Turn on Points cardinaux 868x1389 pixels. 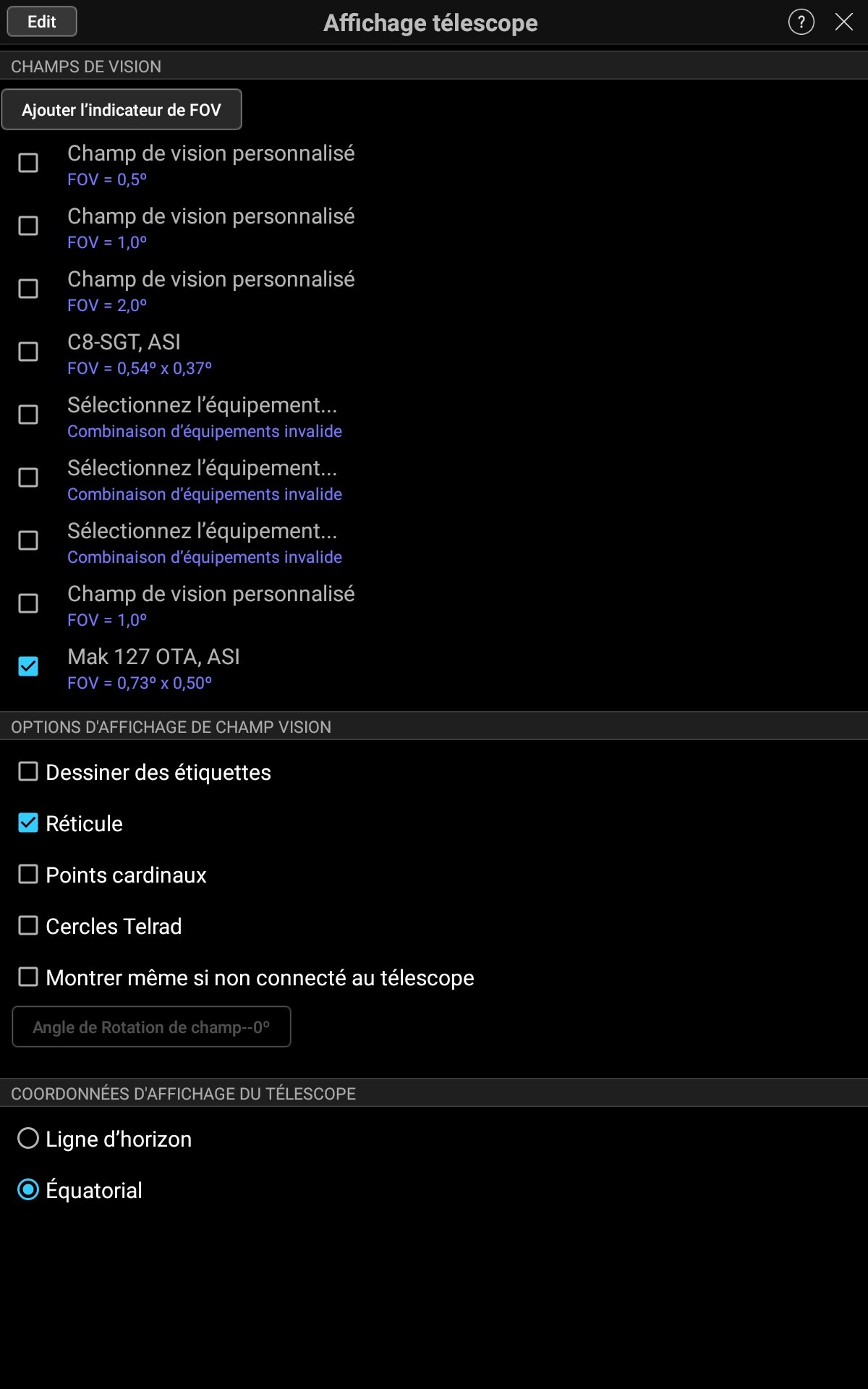point(28,875)
